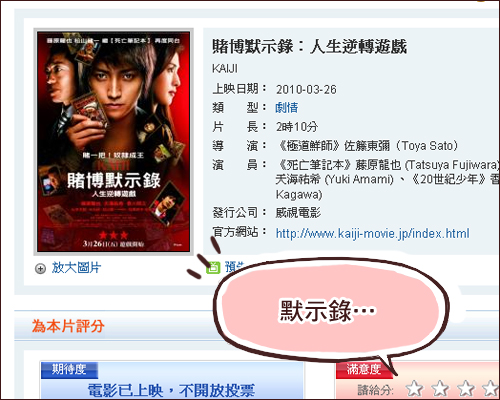Rate three stars in 滿意度
The image size is (500, 400).
click(465, 388)
